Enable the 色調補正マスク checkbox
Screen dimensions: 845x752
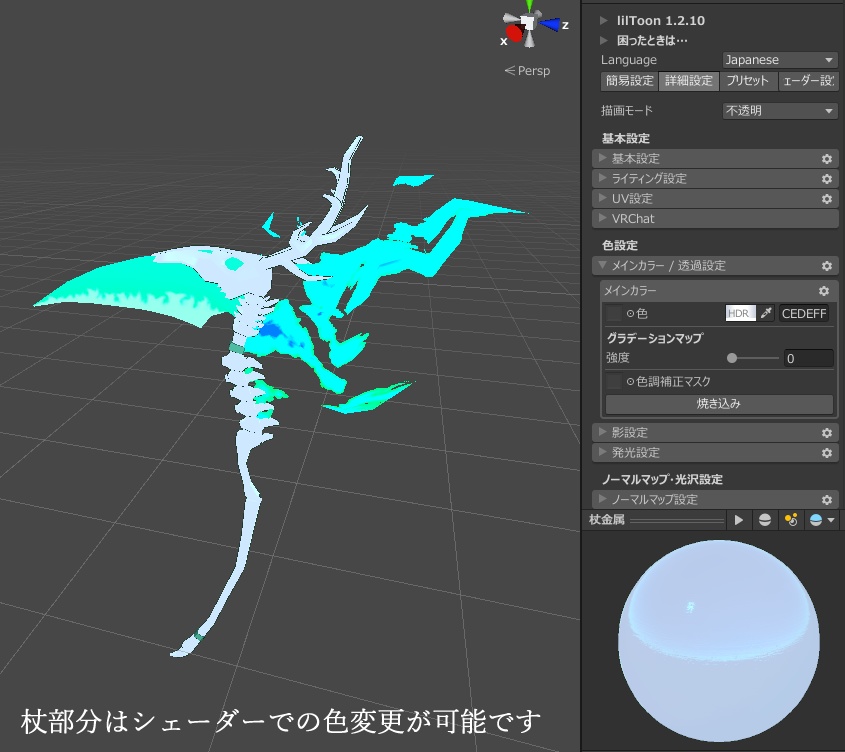tap(613, 381)
